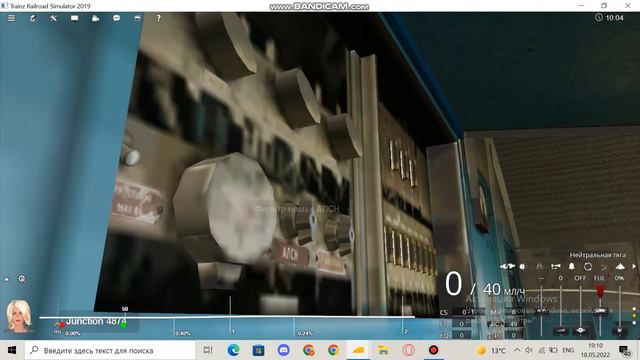Open the camera view menu
The width and height of the screenshot is (640, 360).
[x=96, y=18]
